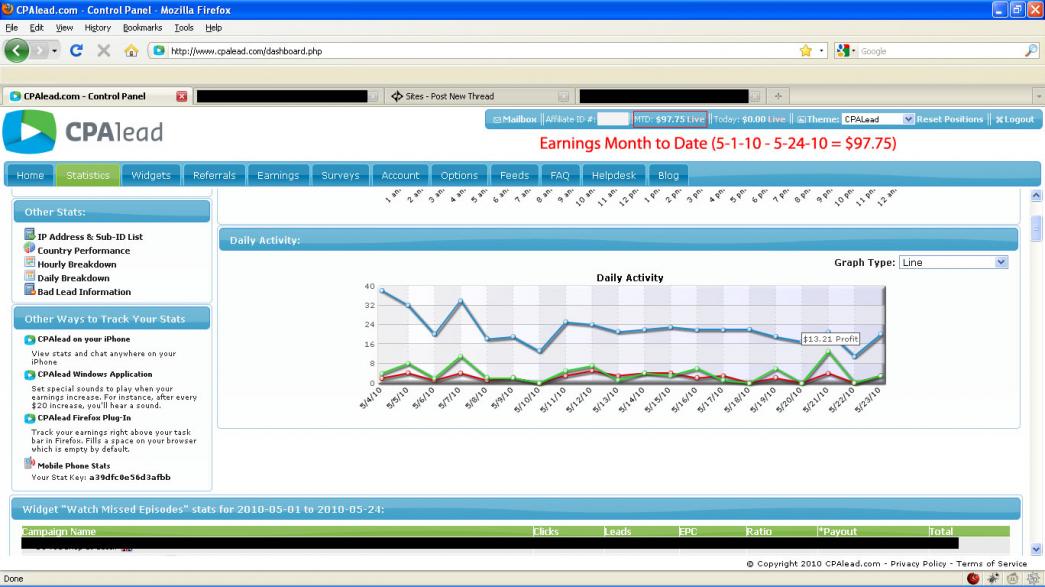This screenshot has height=587, width=1045.
Task: Click the IP Address & Sub-ID List icon
Action: [x=30, y=235]
